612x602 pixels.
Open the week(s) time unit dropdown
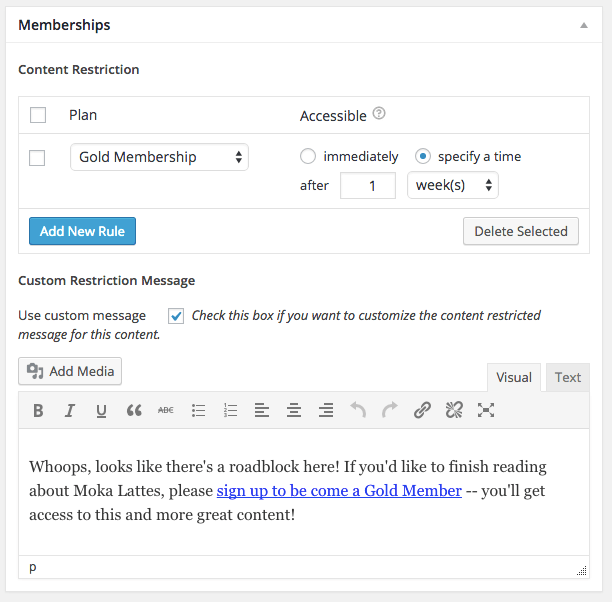[x=452, y=185]
